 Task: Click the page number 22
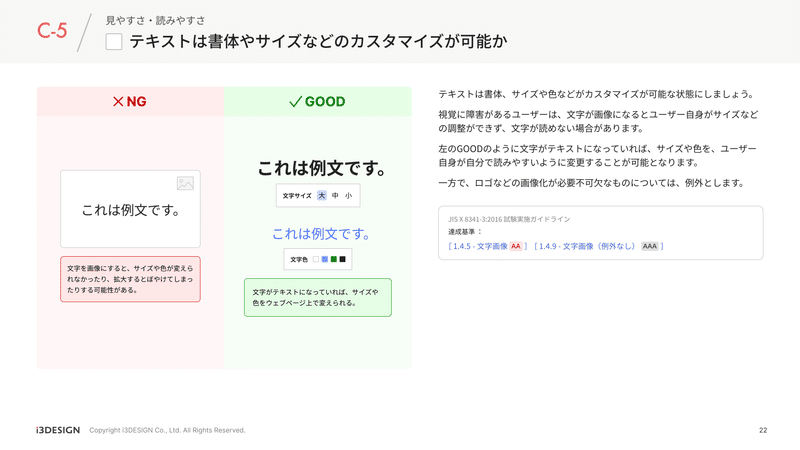[x=763, y=430]
